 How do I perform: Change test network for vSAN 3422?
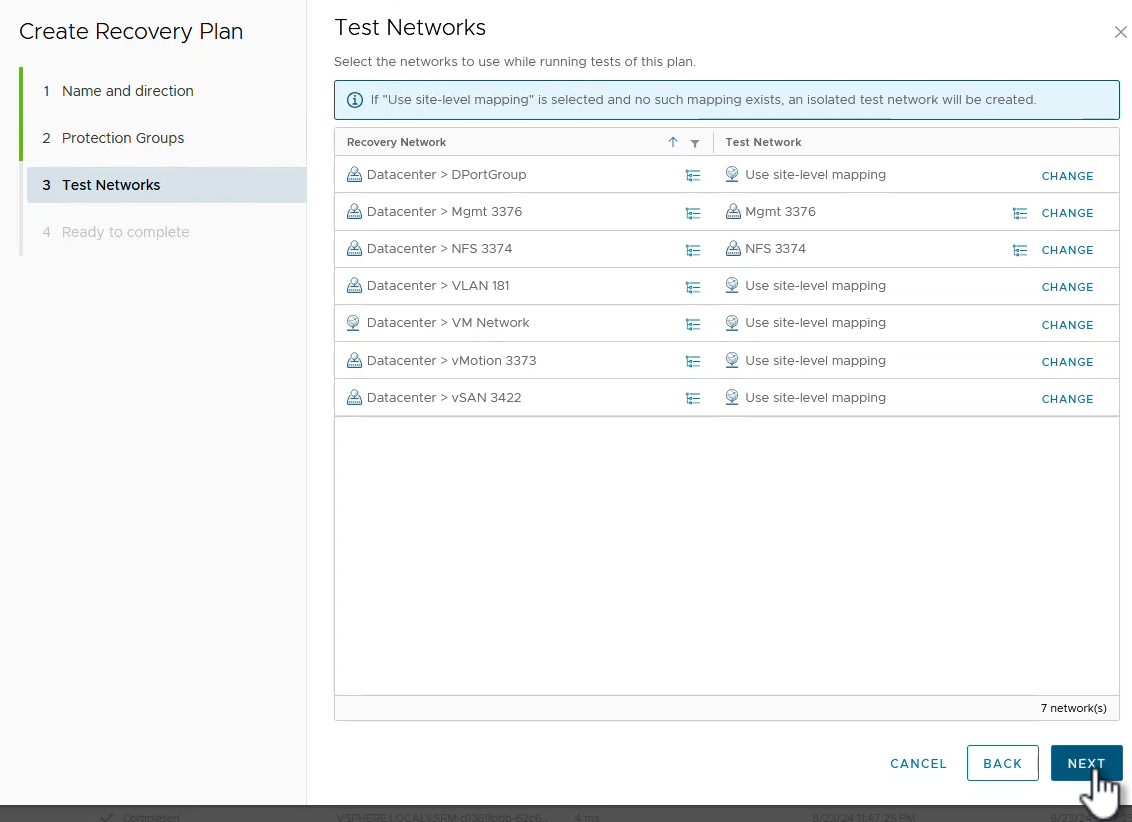(x=1067, y=399)
